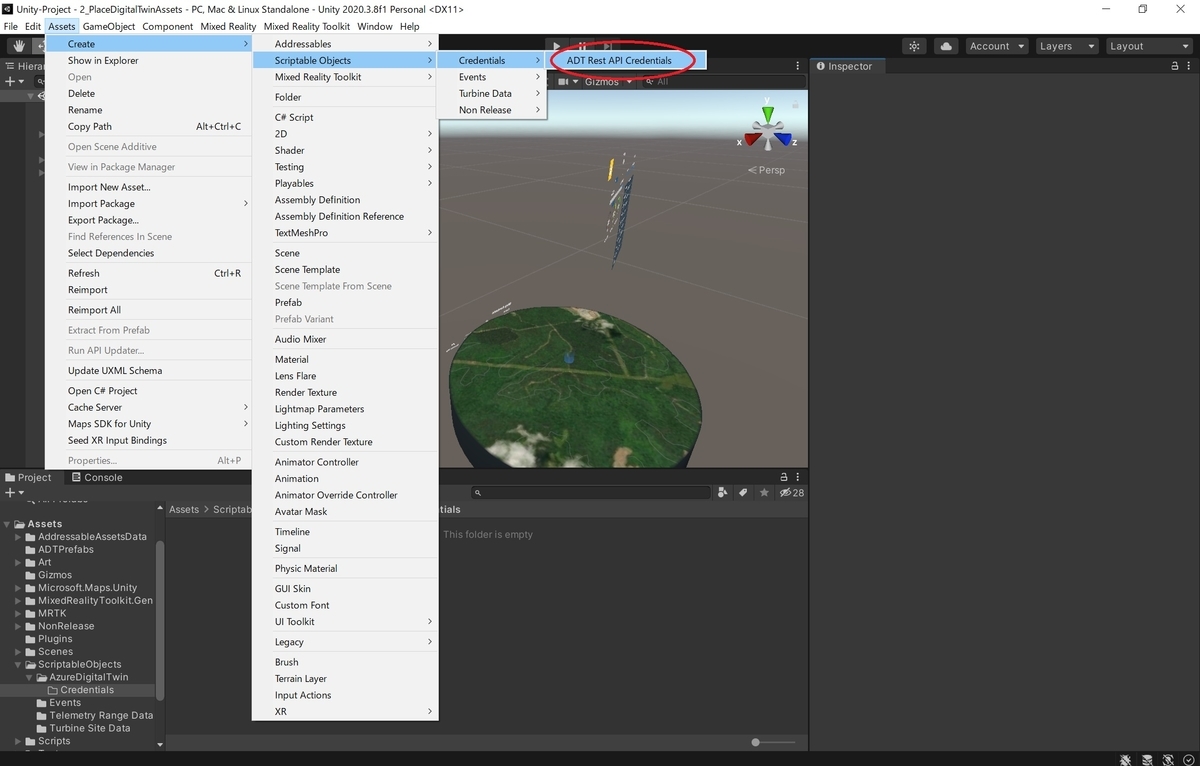The image size is (1200, 766).
Task: Collapse the Assets root folder
Action: pos(8,524)
